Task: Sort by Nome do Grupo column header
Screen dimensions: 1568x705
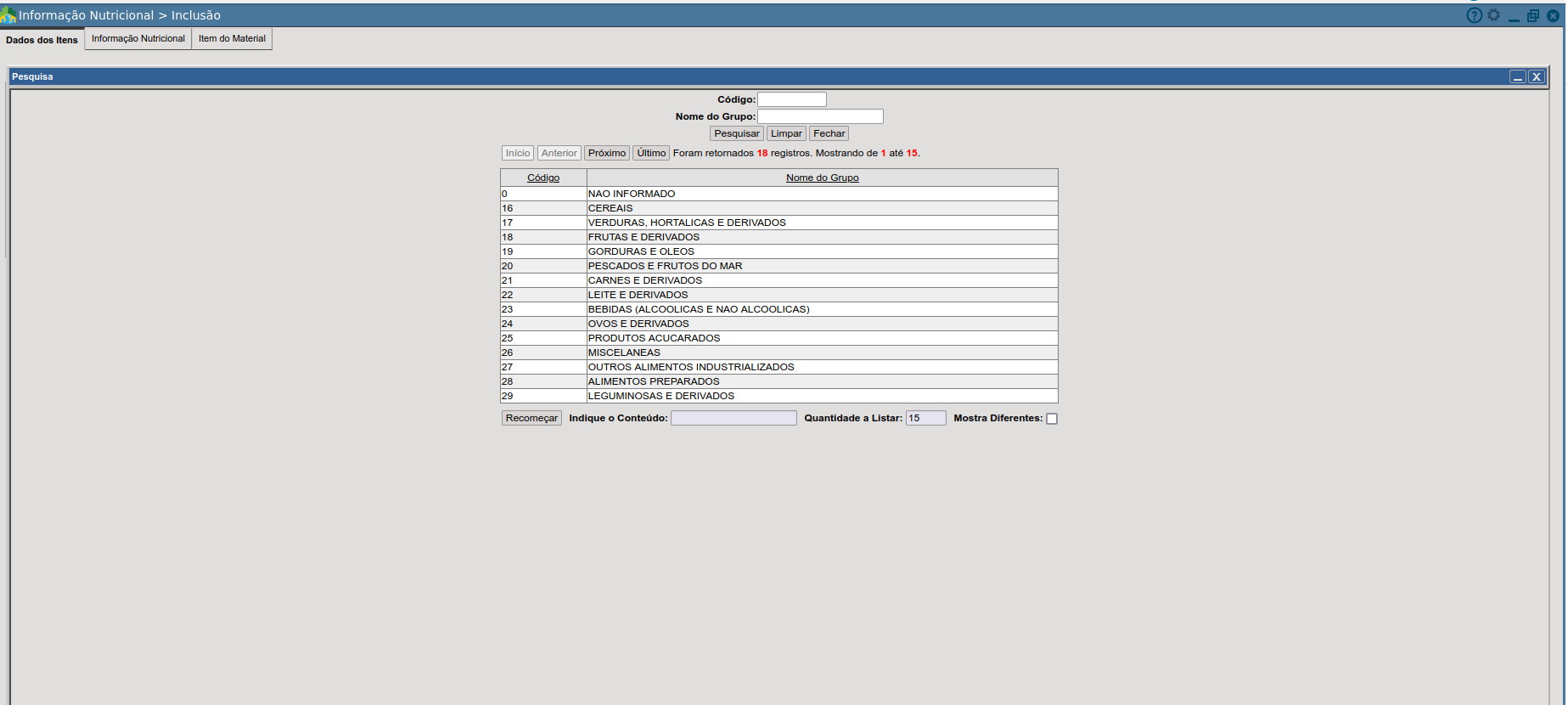Action: 822,178
